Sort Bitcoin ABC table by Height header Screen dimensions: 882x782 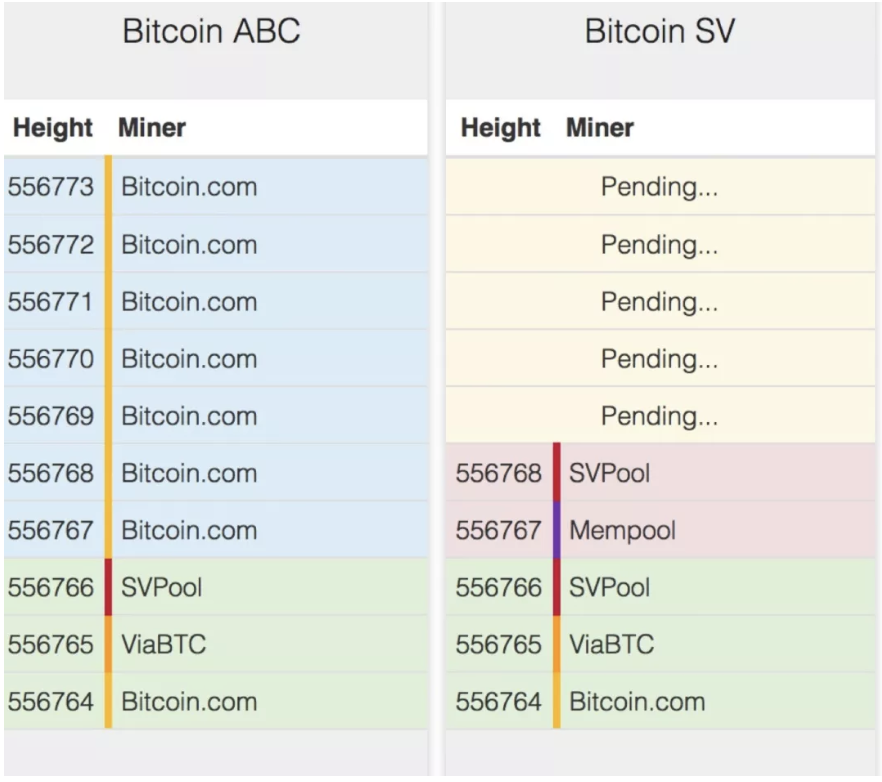(x=52, y=128)
